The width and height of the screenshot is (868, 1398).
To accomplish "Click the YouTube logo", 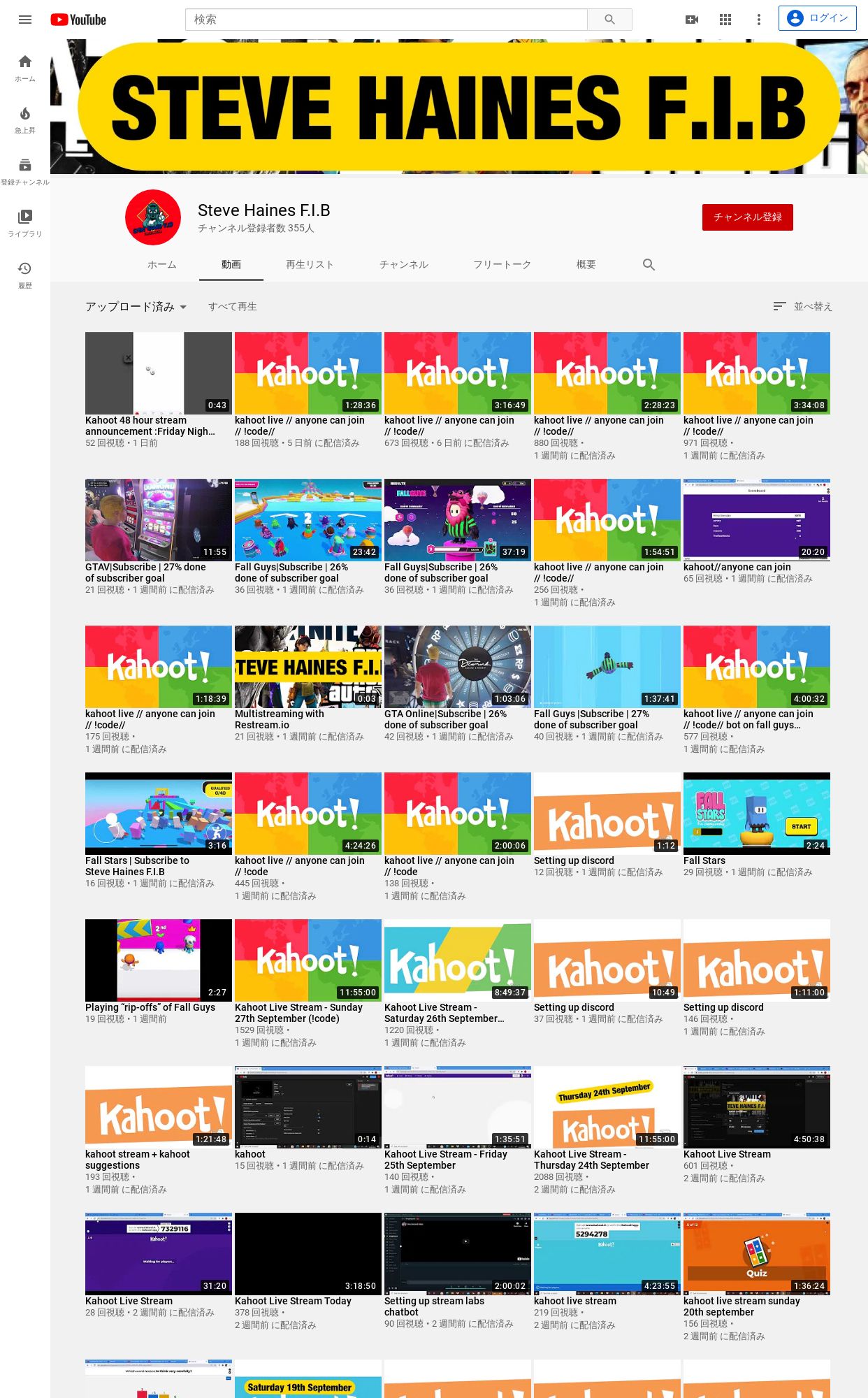I will pos(78,20).
